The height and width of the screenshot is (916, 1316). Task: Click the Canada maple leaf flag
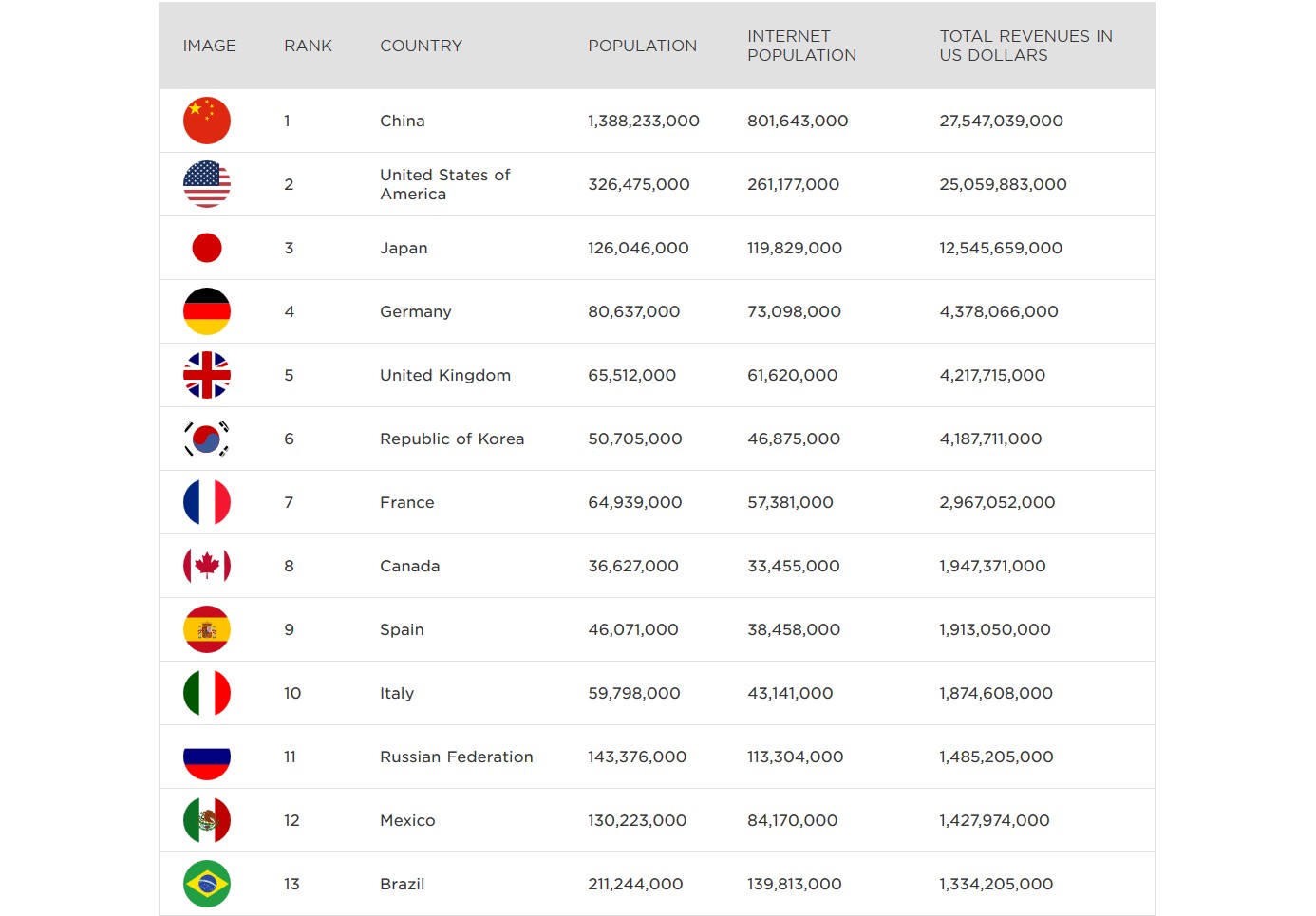pyautogui.click(x=207, y=566)
